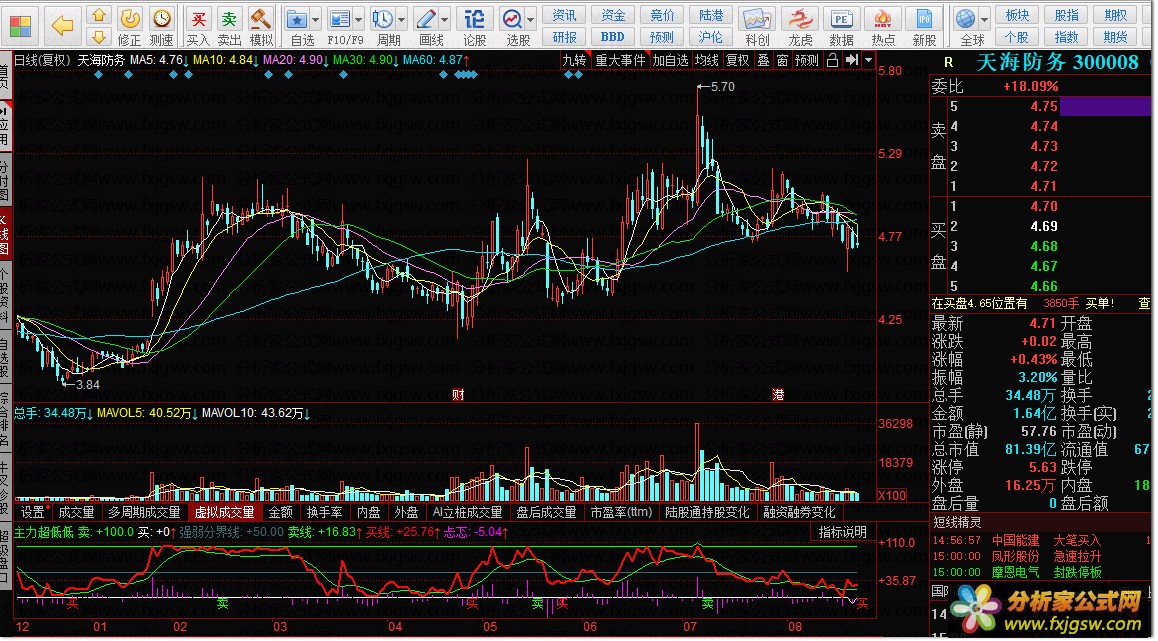Open the 数据 PE icon

tap(841, 19)
